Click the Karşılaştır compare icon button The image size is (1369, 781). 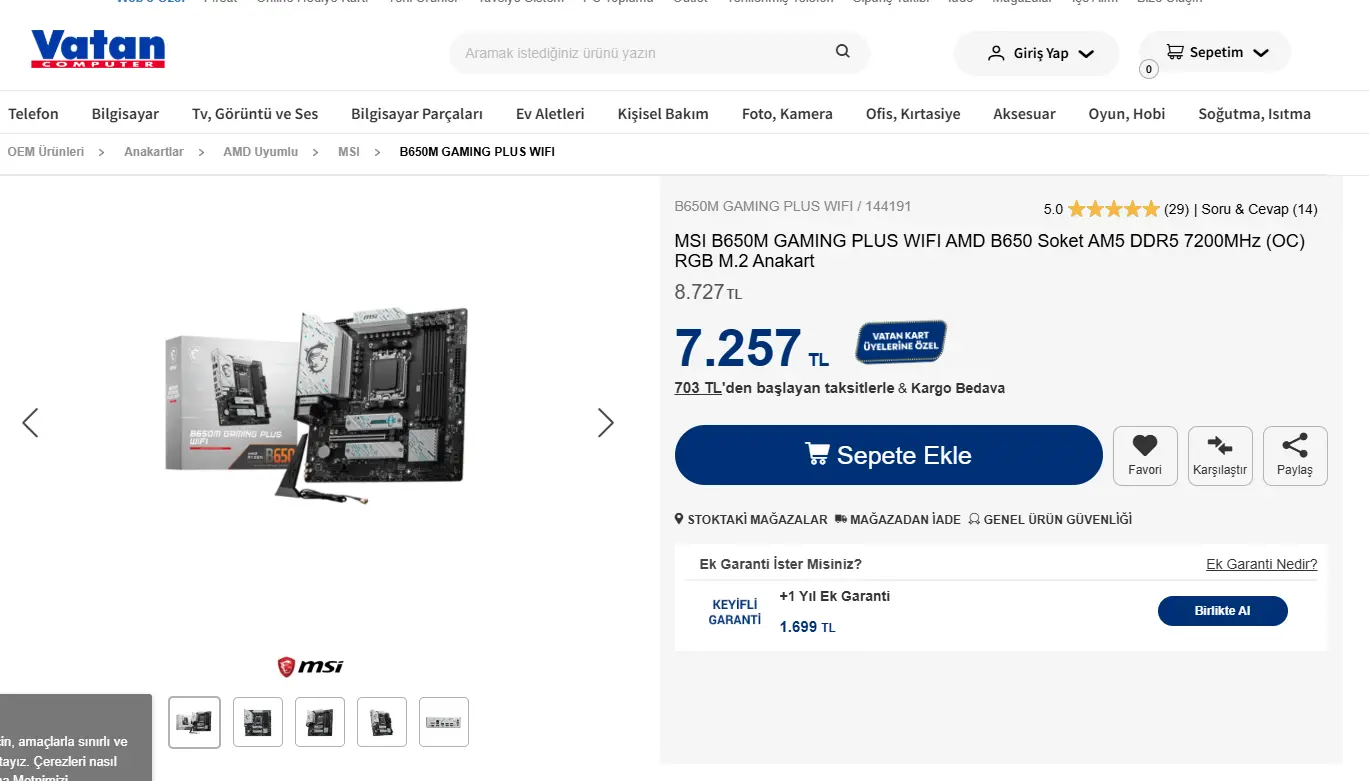[x=1220, y=456]
